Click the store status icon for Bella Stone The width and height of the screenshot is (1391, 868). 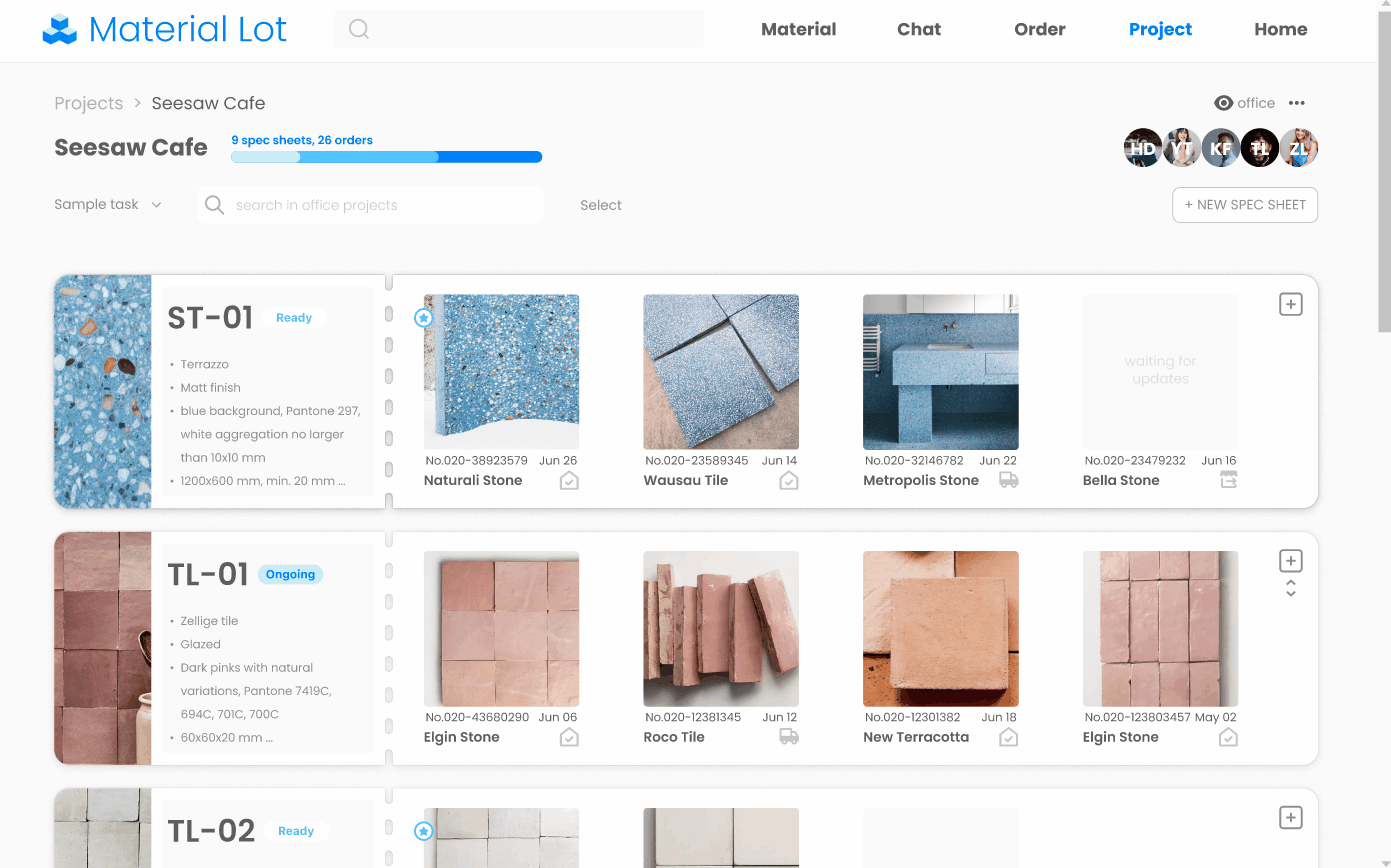1229,481
